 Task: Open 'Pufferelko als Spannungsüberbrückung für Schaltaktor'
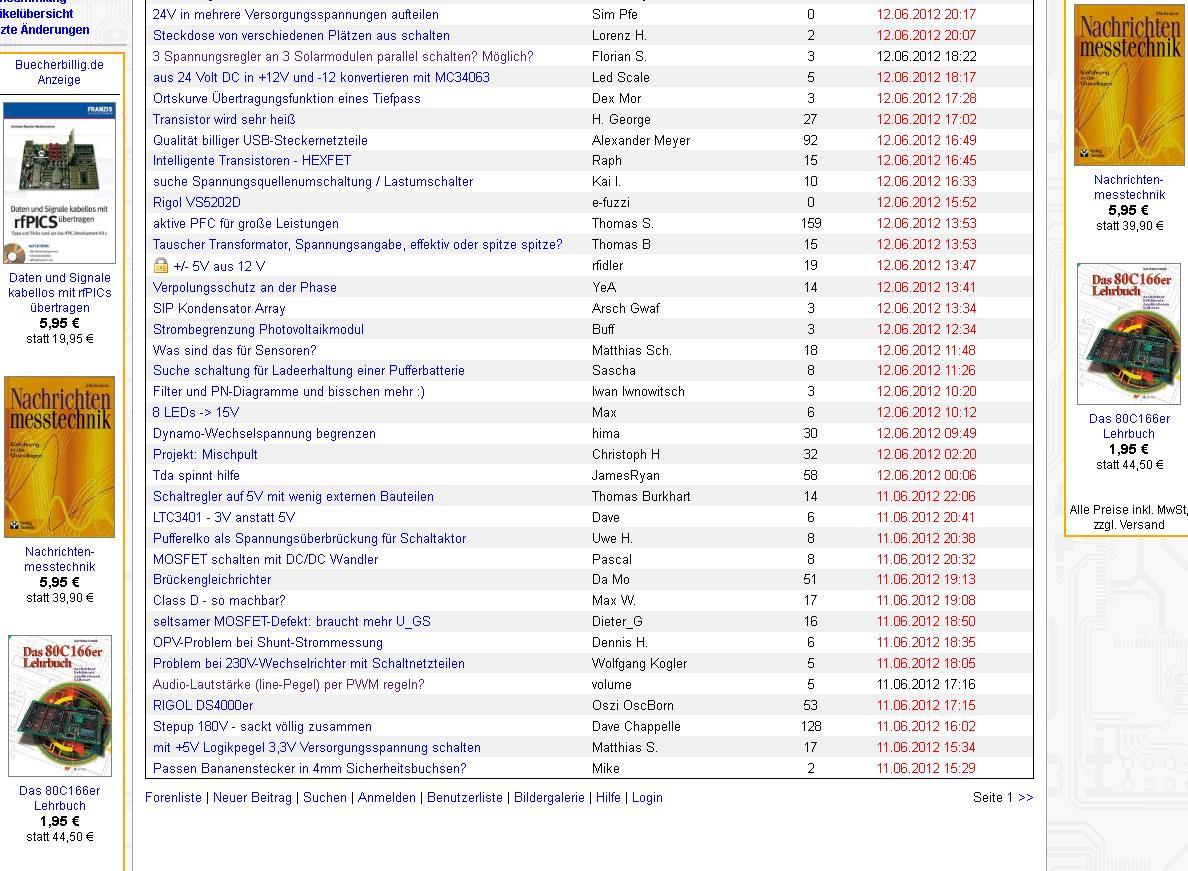coord(309,539)
